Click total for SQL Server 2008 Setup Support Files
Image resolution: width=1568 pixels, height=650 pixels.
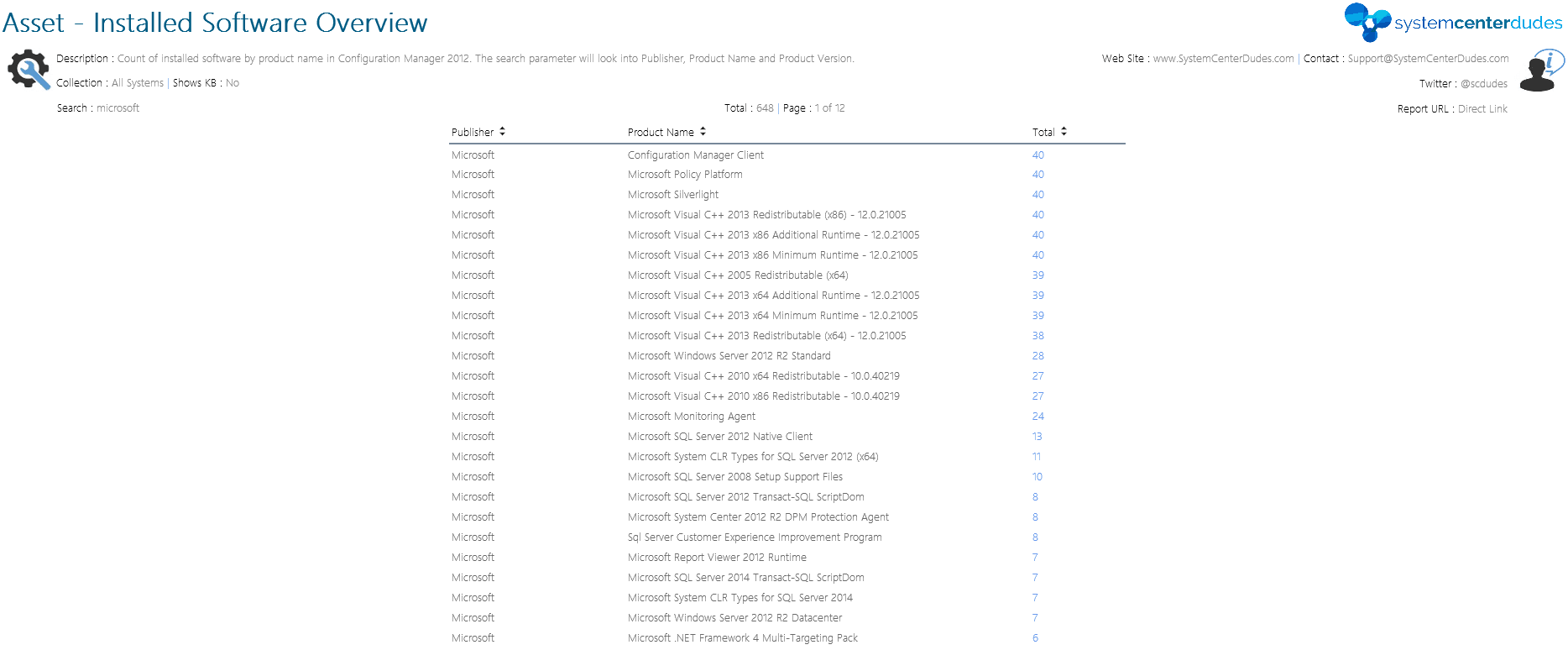1037,477
